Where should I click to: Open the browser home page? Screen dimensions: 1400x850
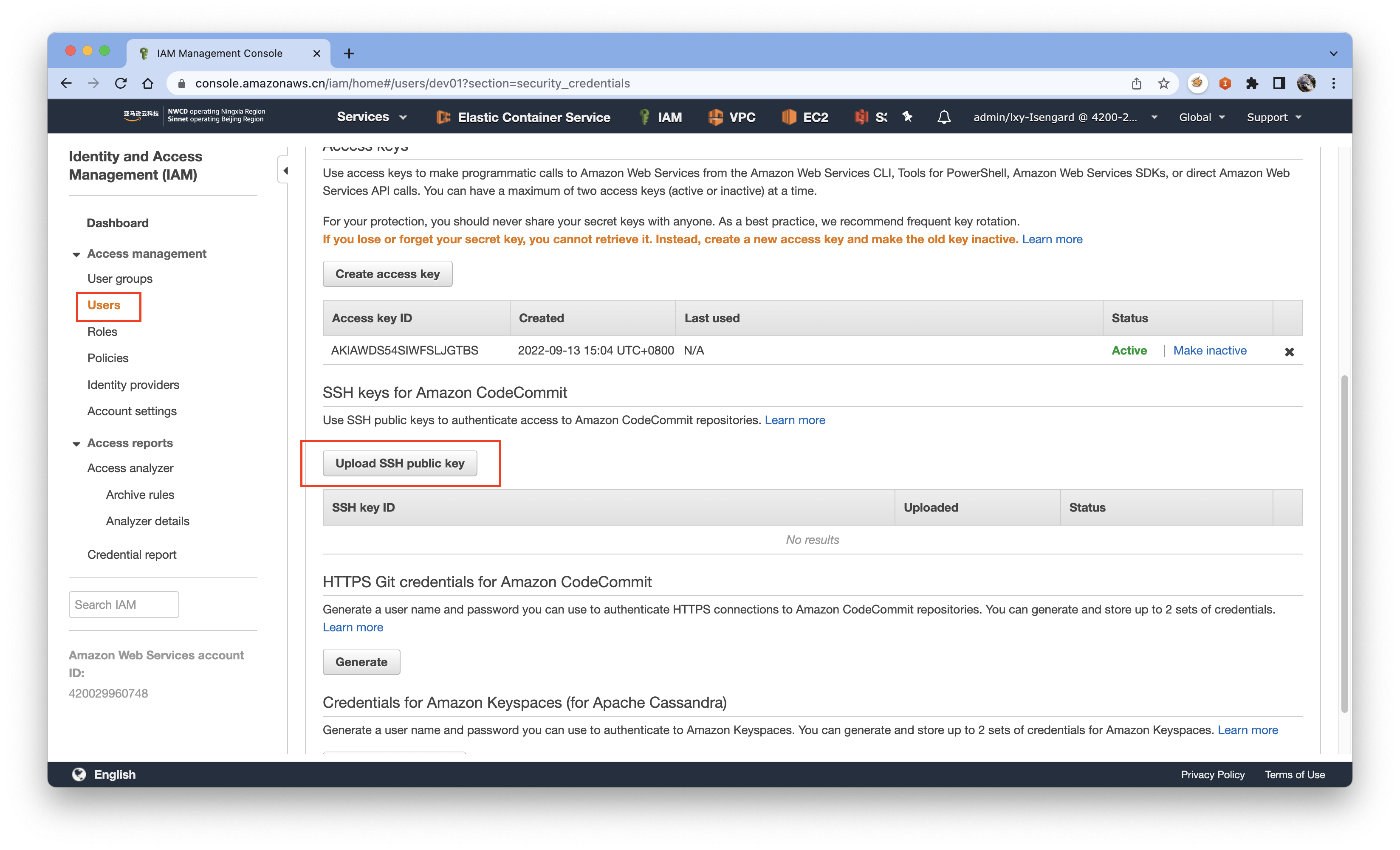point(148,84)
